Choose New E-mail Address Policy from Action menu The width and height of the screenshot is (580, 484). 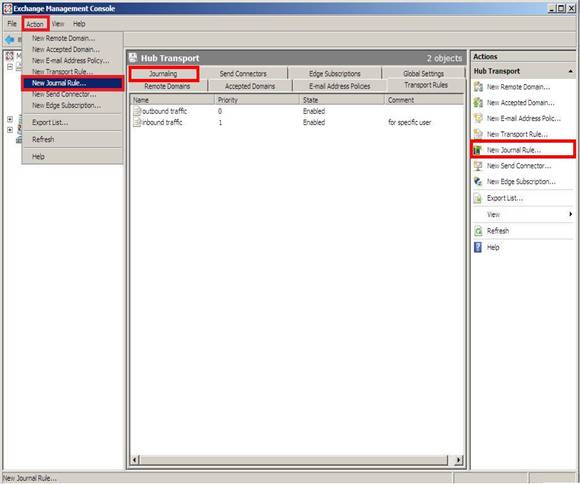point(71,60)
